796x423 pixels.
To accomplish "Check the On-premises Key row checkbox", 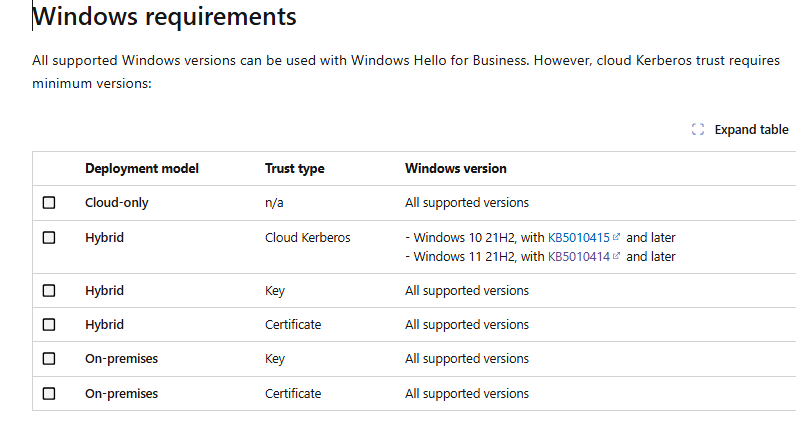I will click(x=49, y=359).
